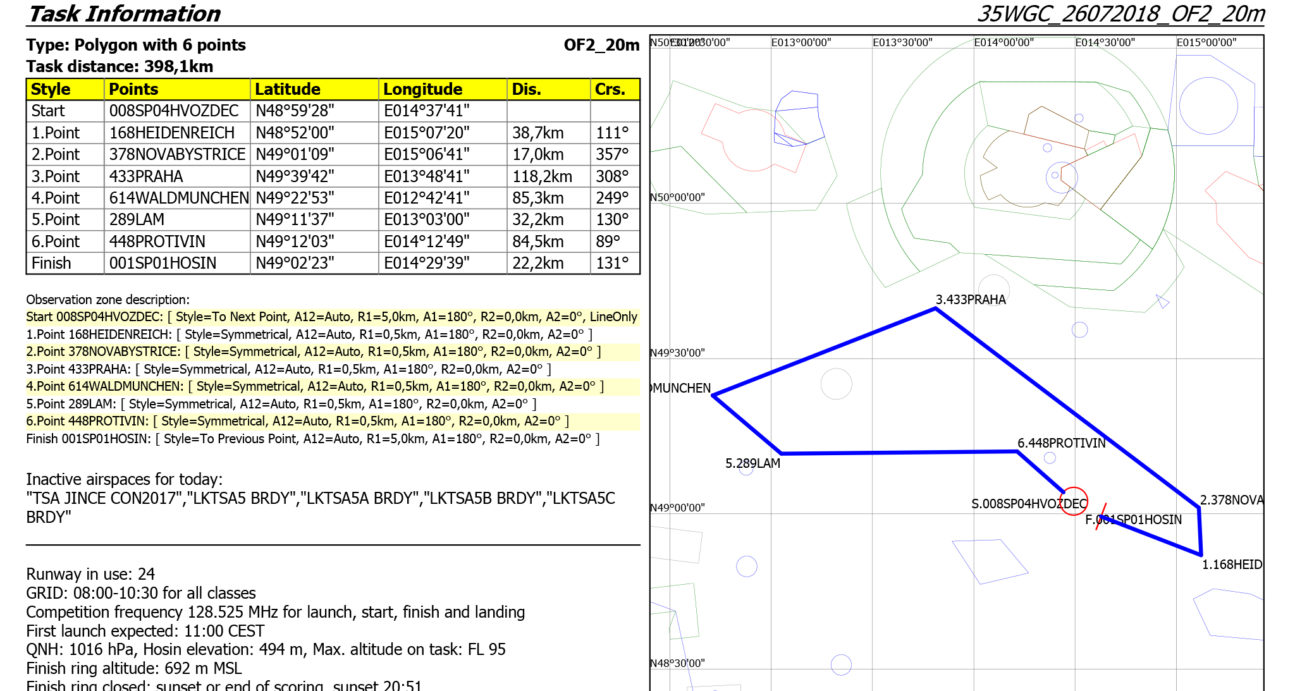Click the Crs. column header
Image resolution: width=1295 pixels, height=691 pixels.
[x=615, y=89]
